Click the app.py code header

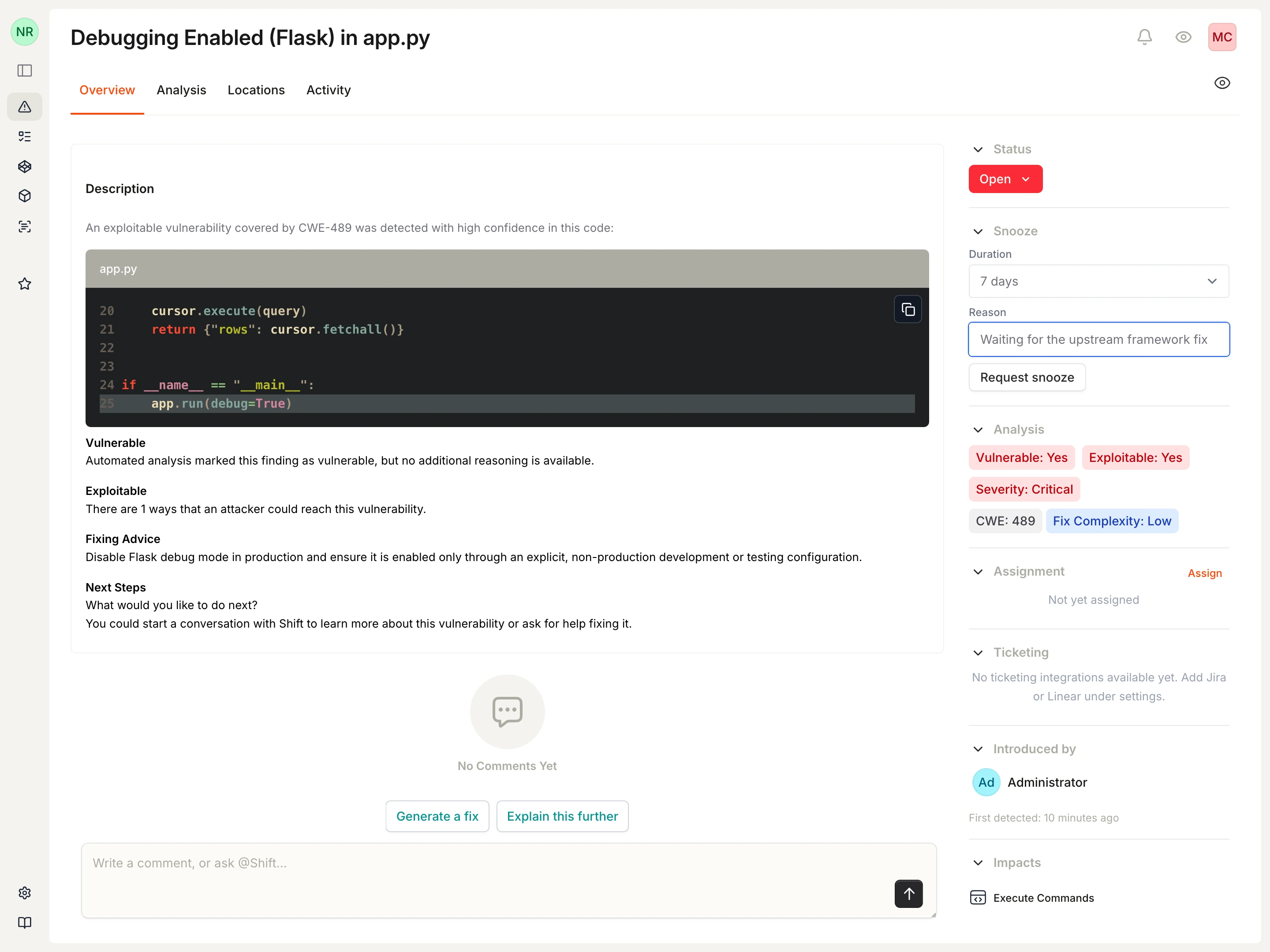point(507,268)
